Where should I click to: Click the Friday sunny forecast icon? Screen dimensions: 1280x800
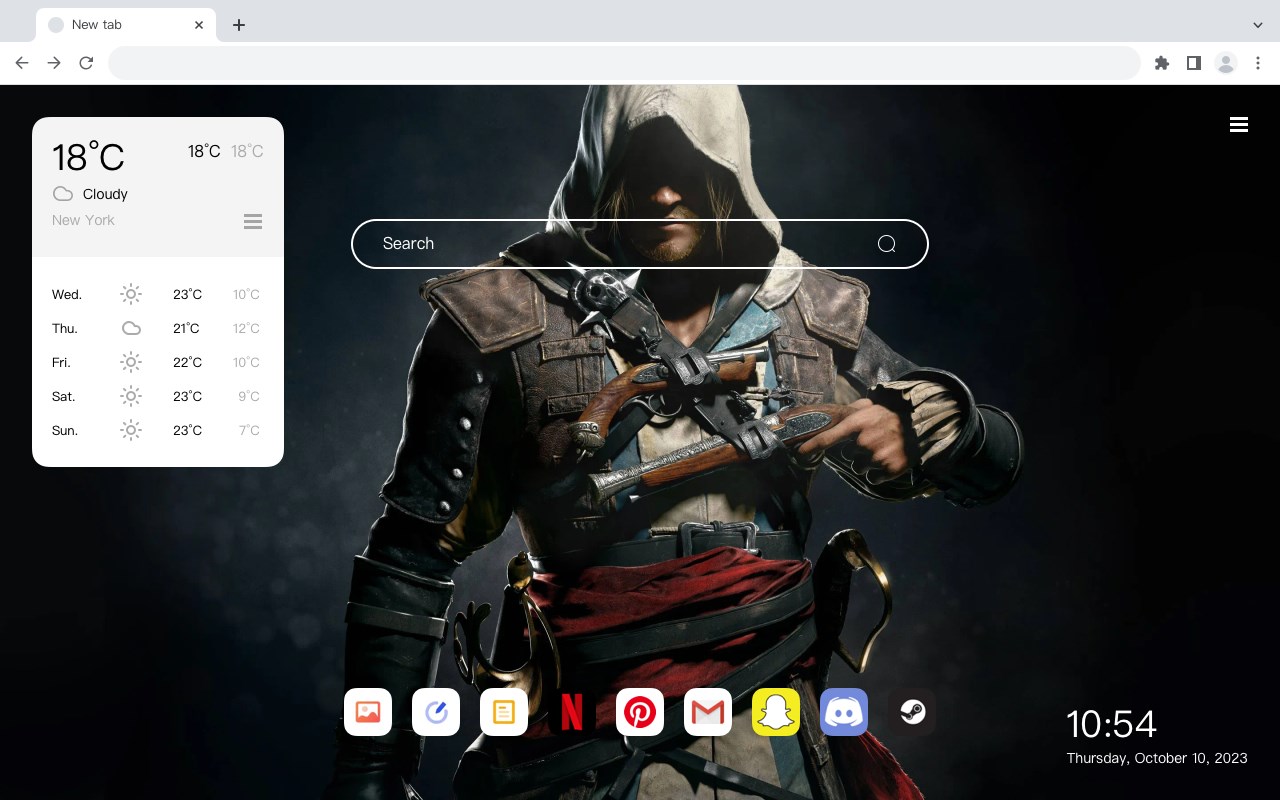[x=131, y=362]
